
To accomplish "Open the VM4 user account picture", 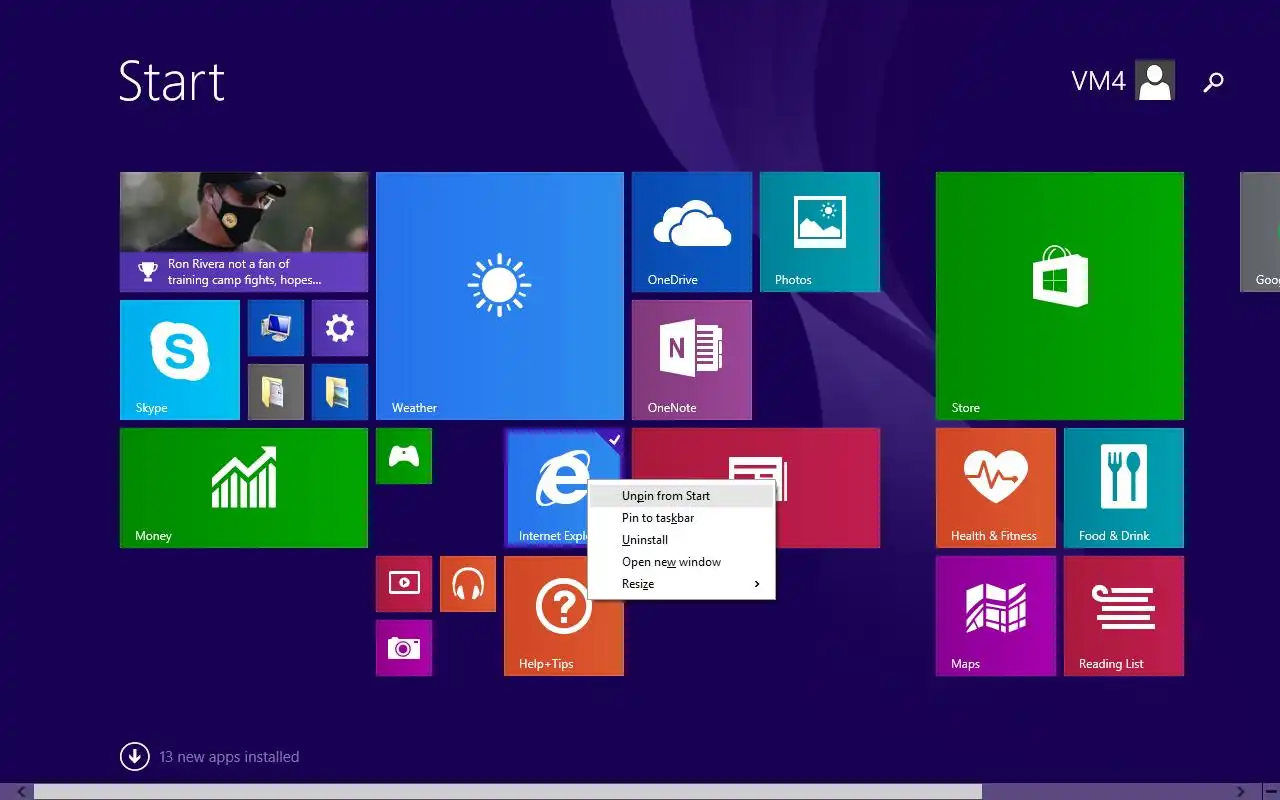I will [x=1155, y=81].
